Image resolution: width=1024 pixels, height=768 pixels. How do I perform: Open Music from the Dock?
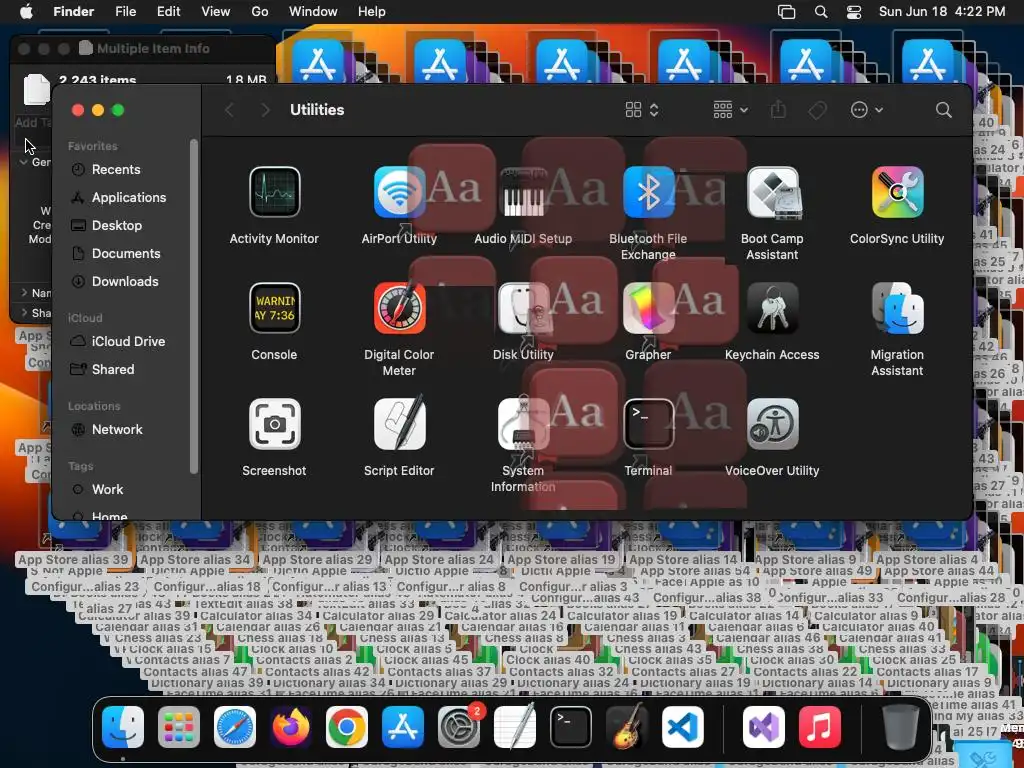pyautogui.click(x=820, y=727)
